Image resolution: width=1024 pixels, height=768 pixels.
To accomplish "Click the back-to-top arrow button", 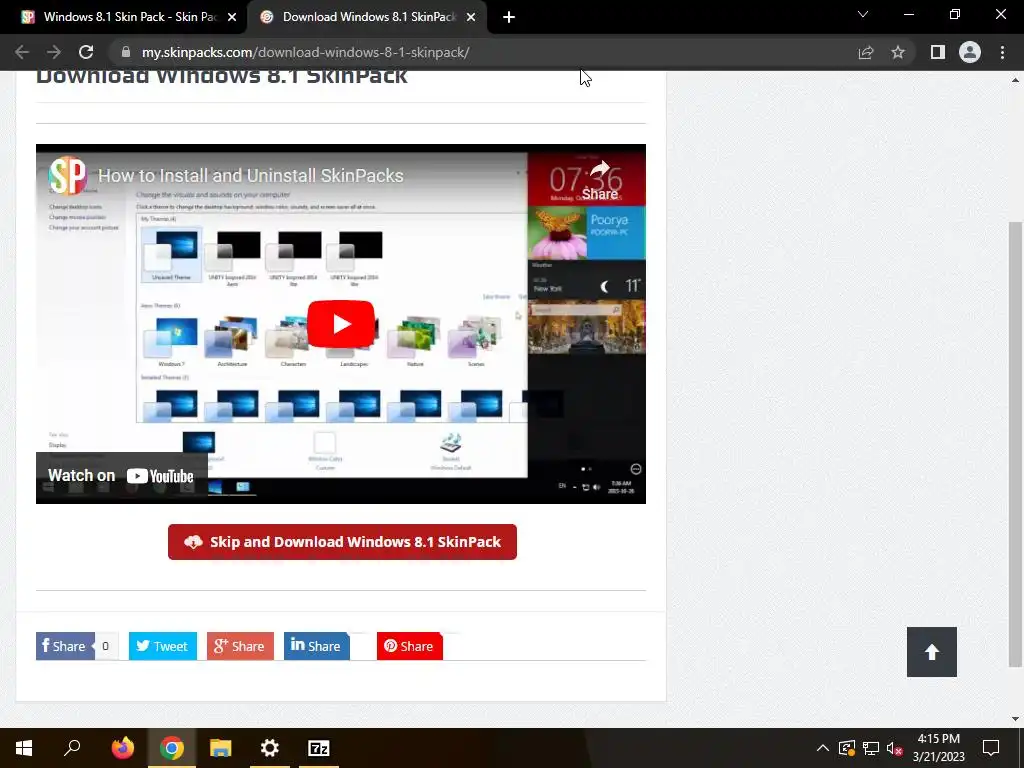I will click(x=931, y=652).
